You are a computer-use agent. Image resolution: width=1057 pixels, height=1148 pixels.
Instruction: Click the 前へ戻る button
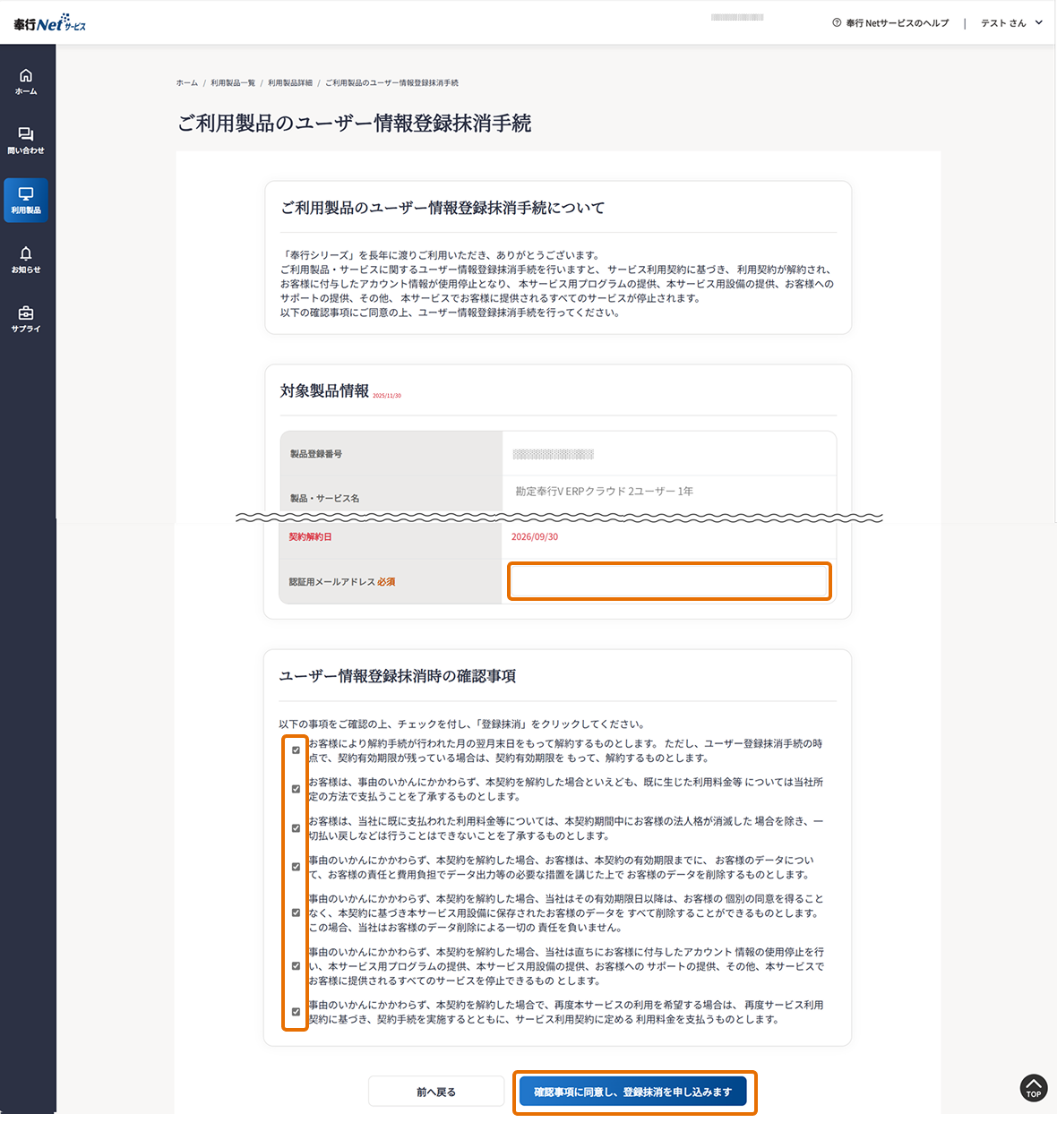pyautogui.click(x=436, y=1092)
